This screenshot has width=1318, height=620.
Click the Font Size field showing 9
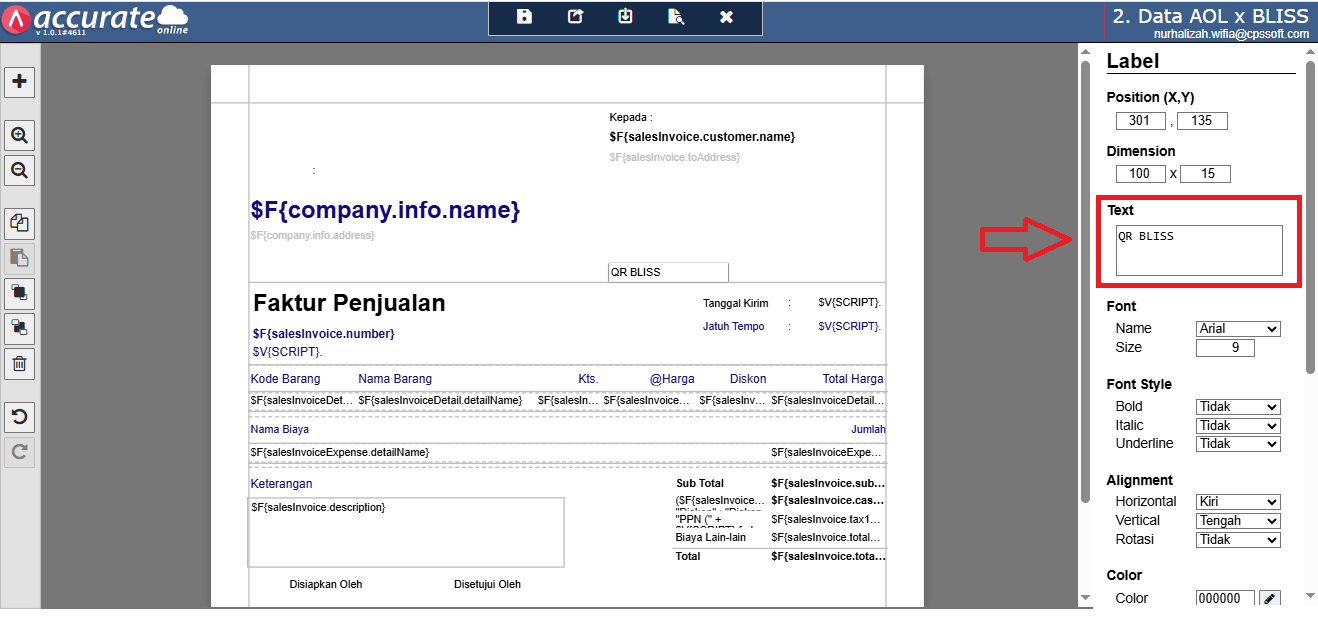click(x=1225, y=348)
